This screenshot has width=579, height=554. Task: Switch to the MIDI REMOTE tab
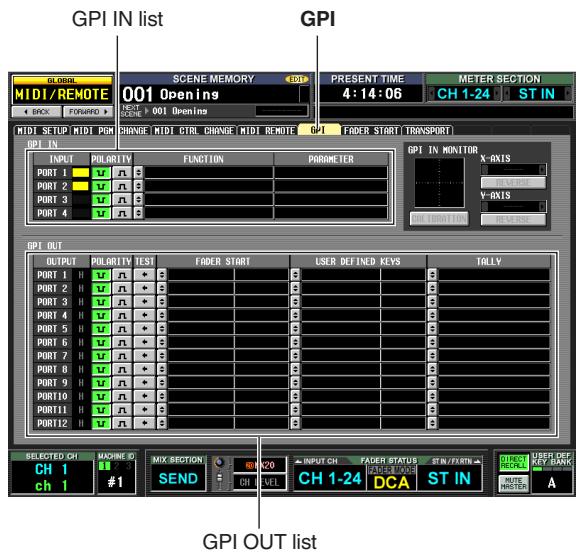(x=267, y=131)
